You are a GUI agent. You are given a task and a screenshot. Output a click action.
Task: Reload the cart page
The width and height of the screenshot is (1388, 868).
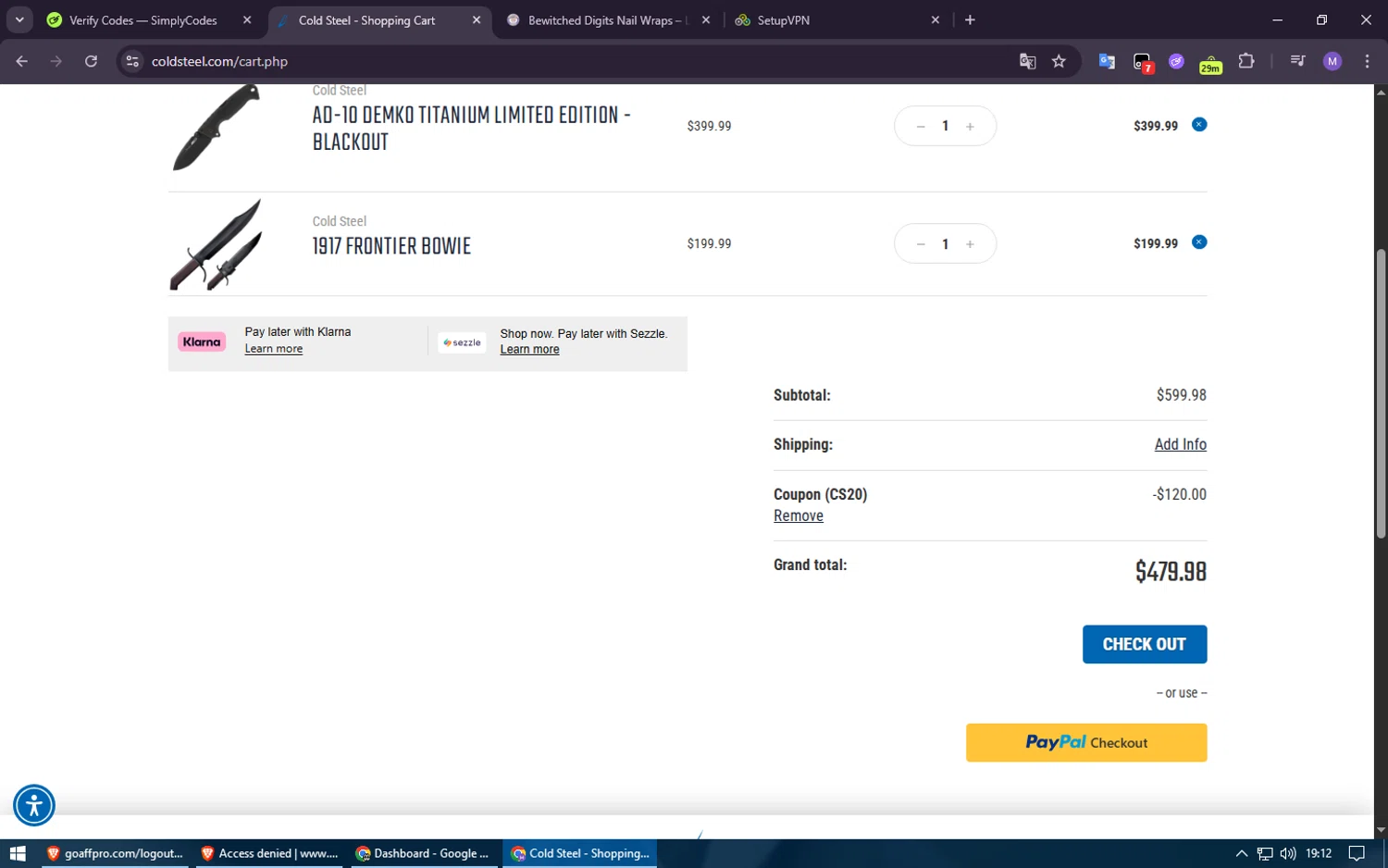tap(91, 61)
